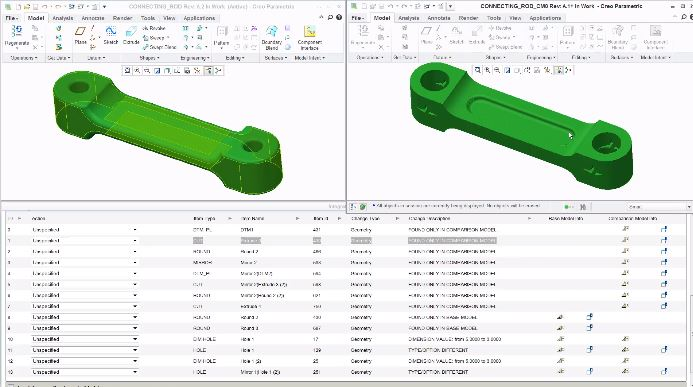Image resolution: width=693 pixels, height=387 pixels.
Task: Click connecting rod model in right graphics area
Action: tap(522, 126)
